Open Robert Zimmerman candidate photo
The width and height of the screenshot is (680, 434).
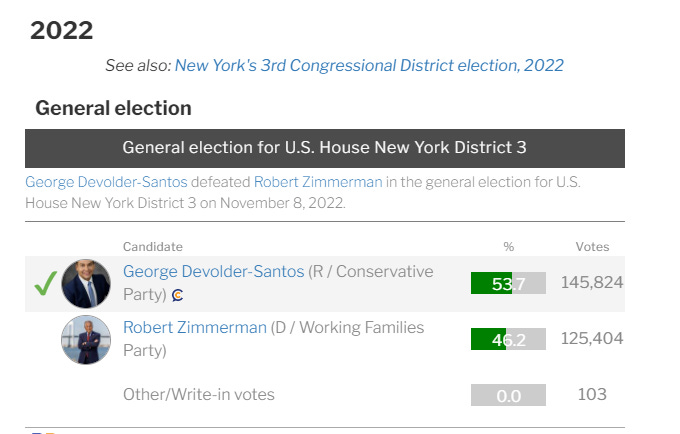86,339
